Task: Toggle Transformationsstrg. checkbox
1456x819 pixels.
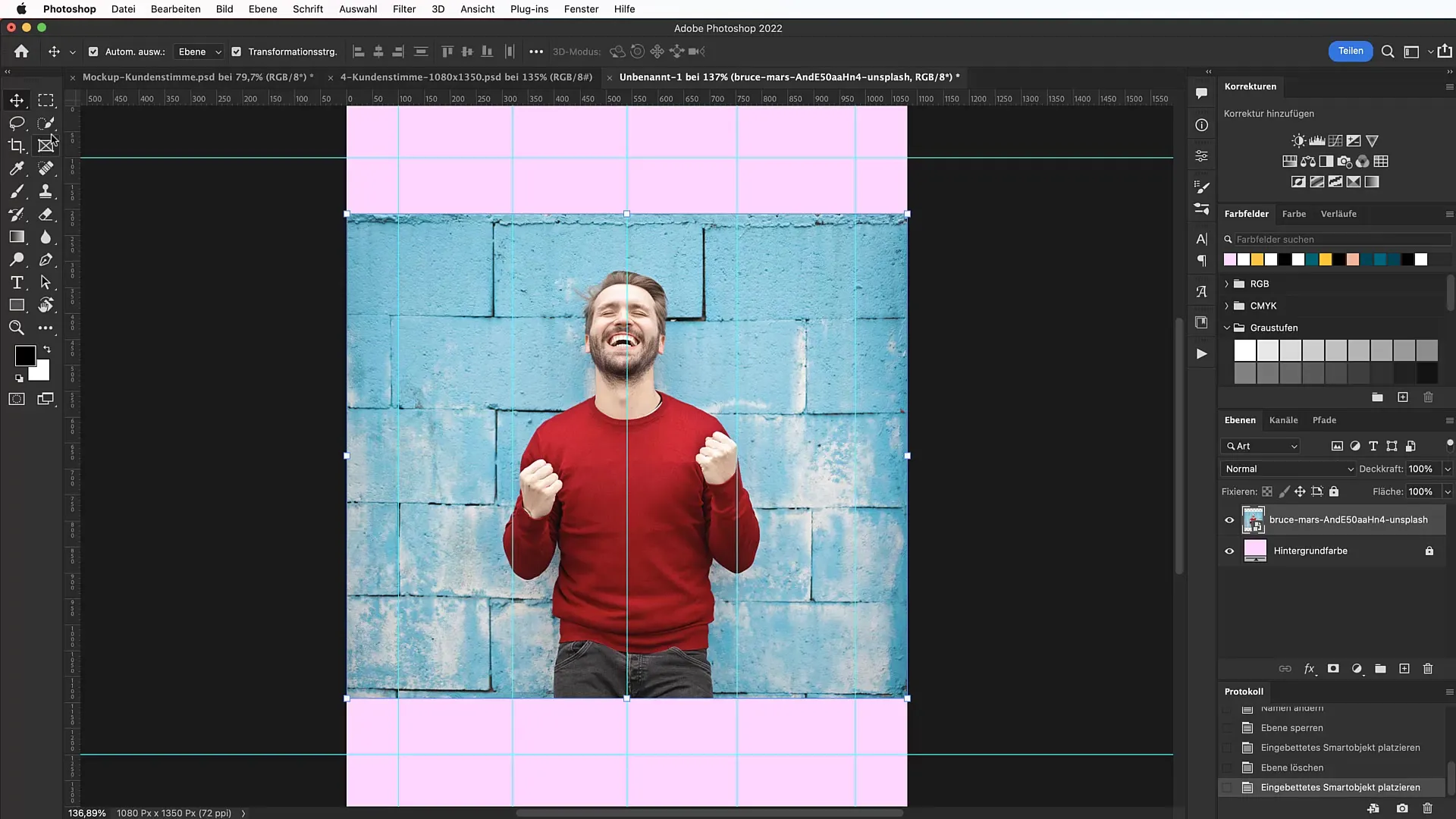Action: coord(237,52)
